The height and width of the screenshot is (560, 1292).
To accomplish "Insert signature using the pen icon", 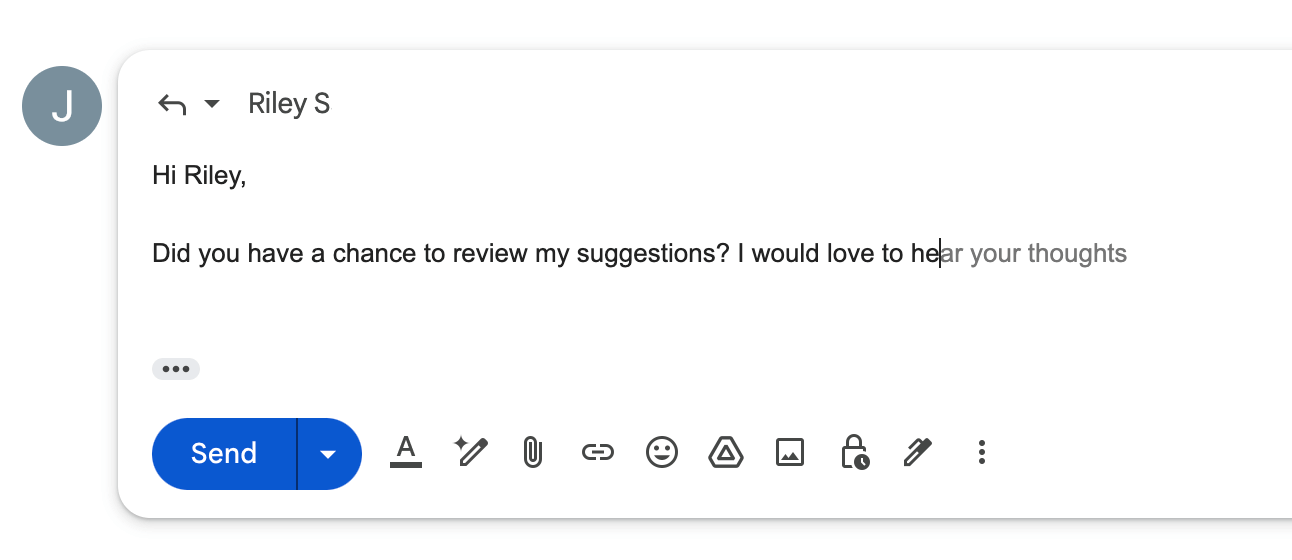I will click(917, 453).
